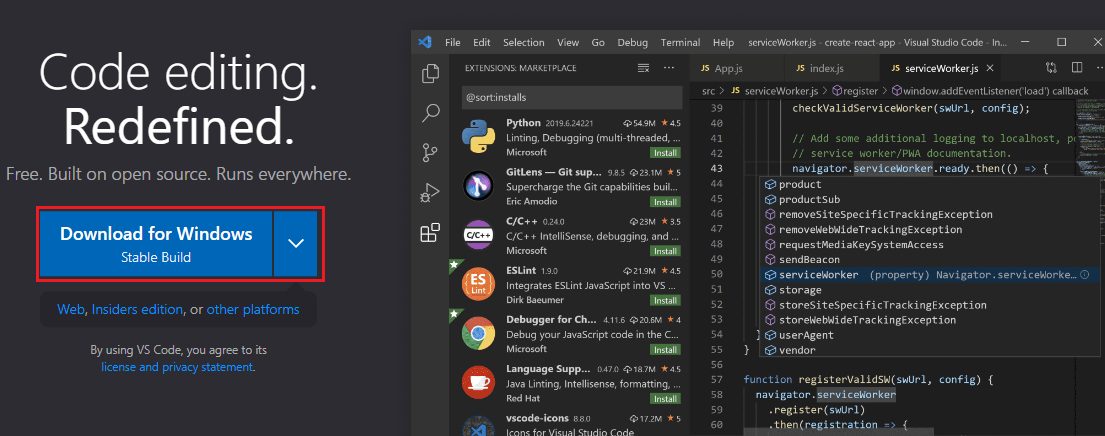Screen dimensions: 1105x436
Task: Click Download for Windows Stable Build
Action: pos(156,243)
